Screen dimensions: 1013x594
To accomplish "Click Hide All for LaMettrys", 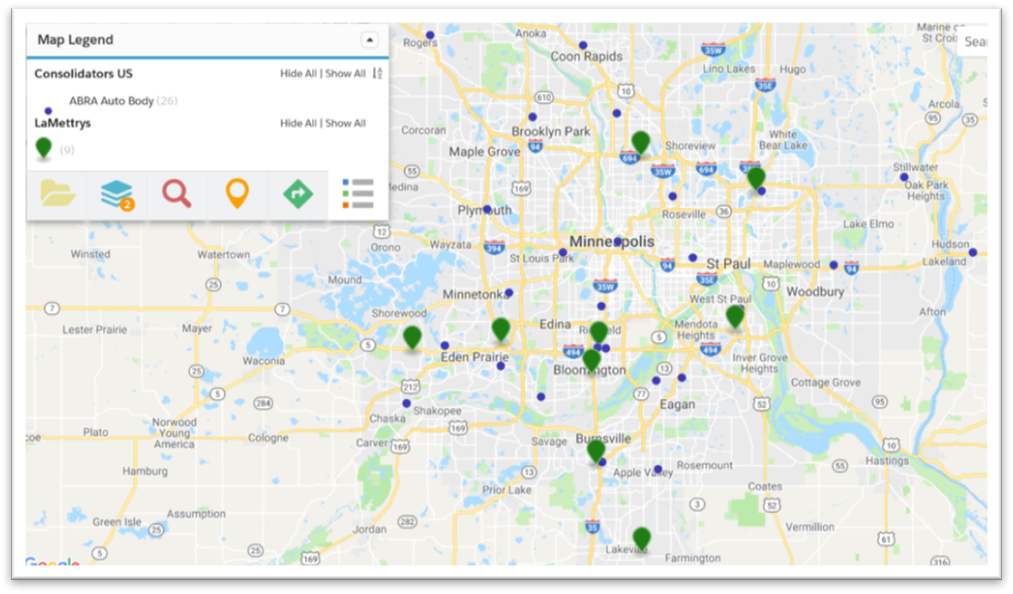I will click(x=298, y=123).
